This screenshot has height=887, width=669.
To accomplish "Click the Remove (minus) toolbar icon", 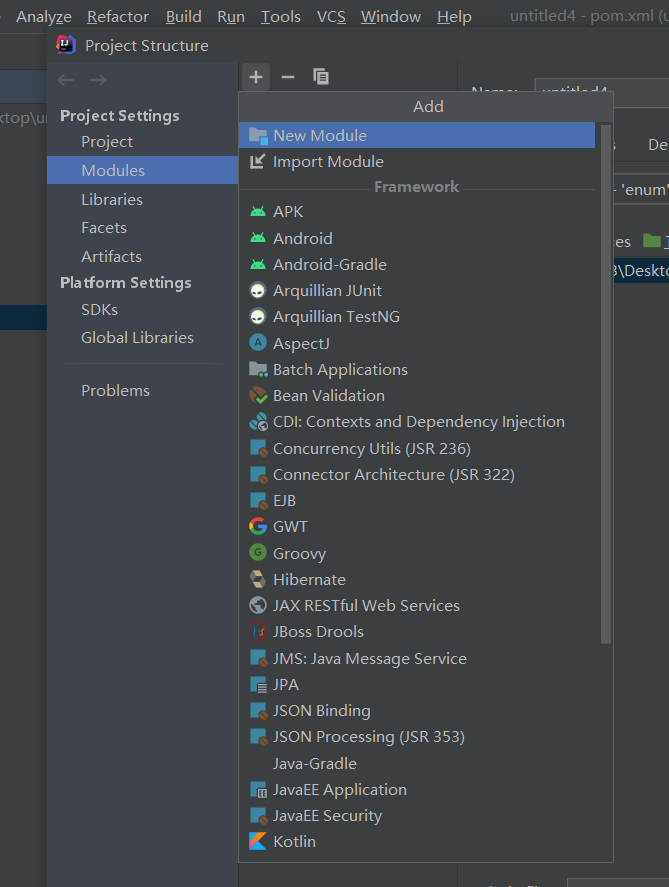I will (288, 77).
